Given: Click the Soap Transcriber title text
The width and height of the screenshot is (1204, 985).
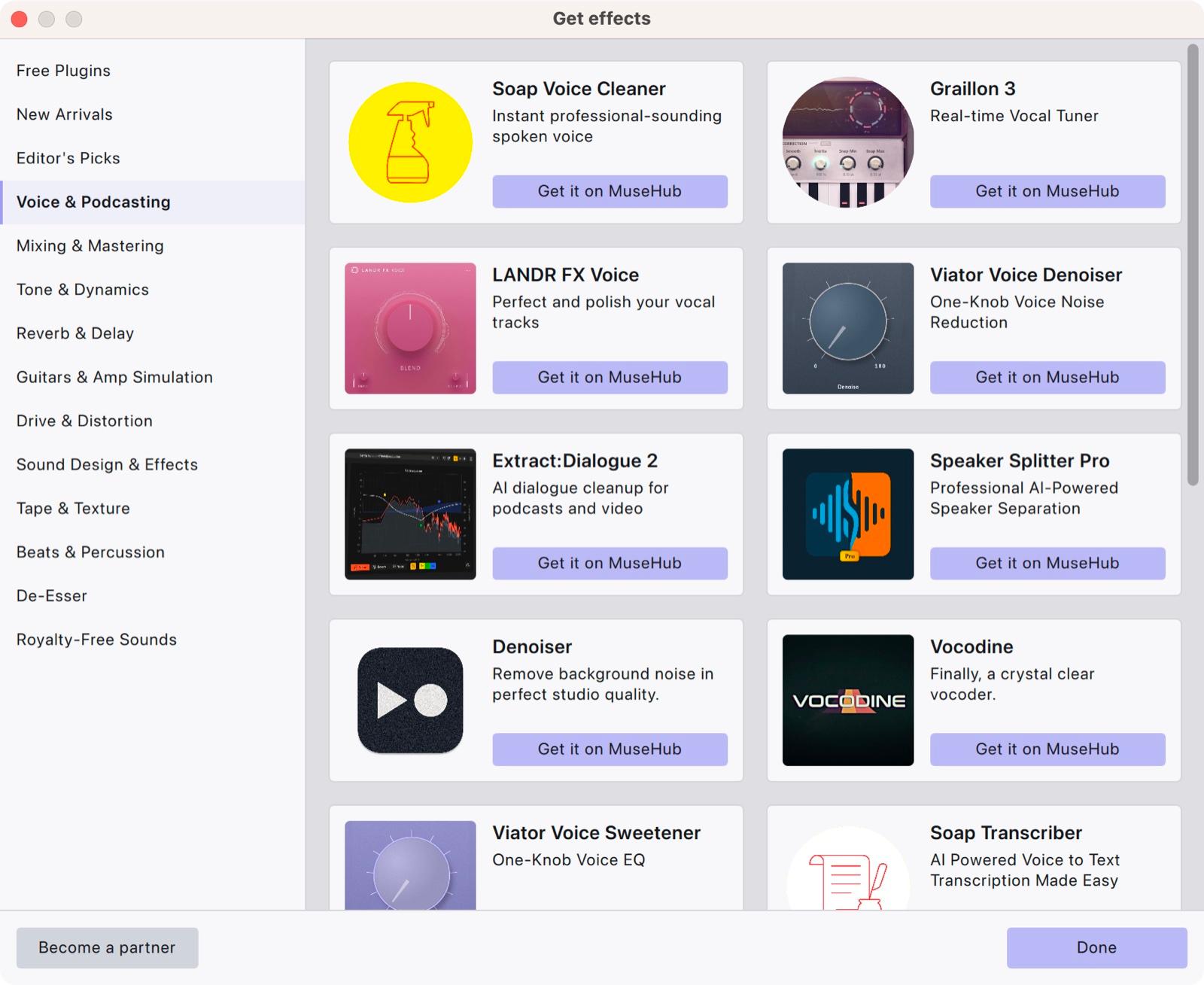Looking at the screenshot, I should click(x=1006, y=833).
